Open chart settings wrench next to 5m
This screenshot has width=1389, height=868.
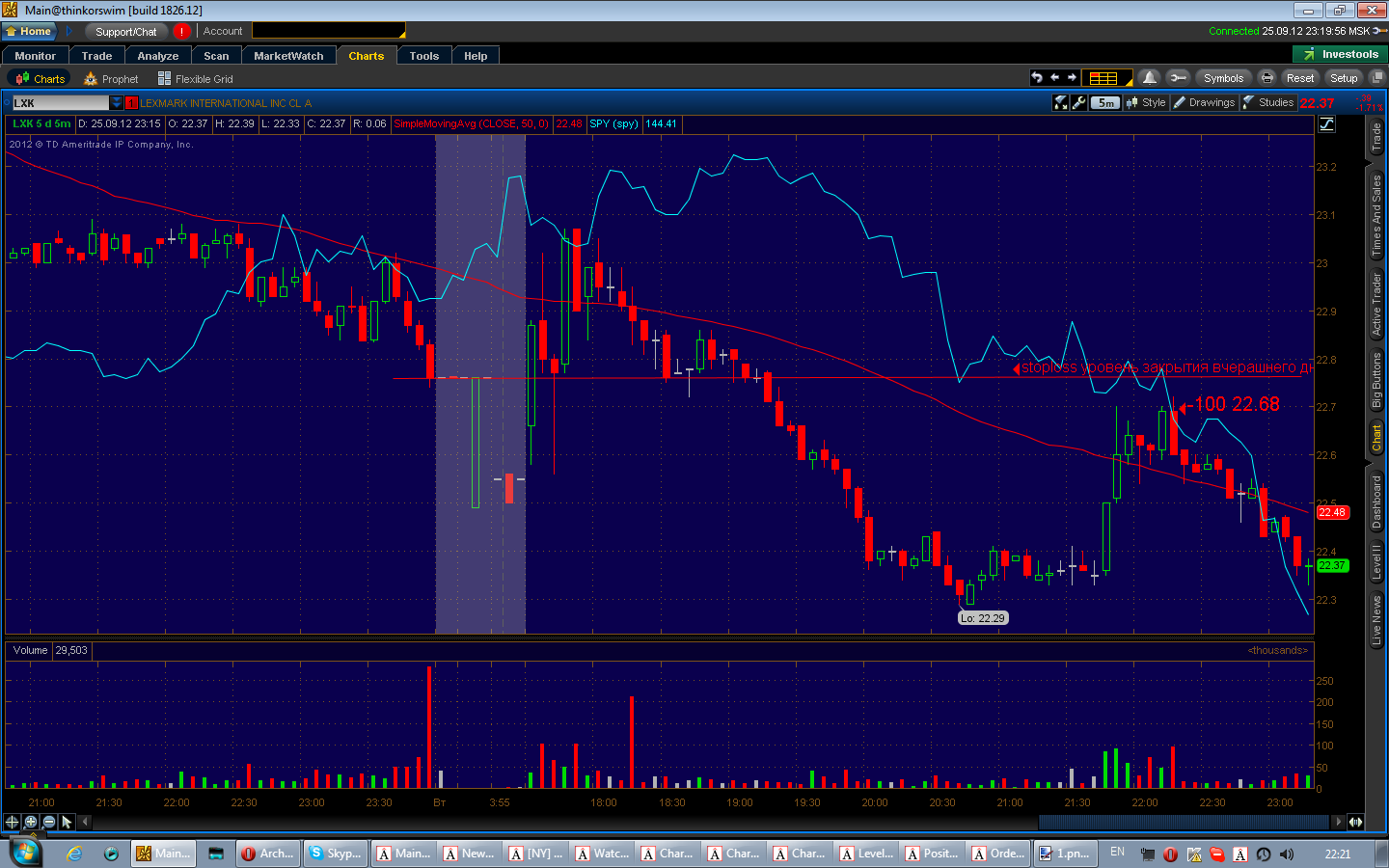[x=1079, y=102]
